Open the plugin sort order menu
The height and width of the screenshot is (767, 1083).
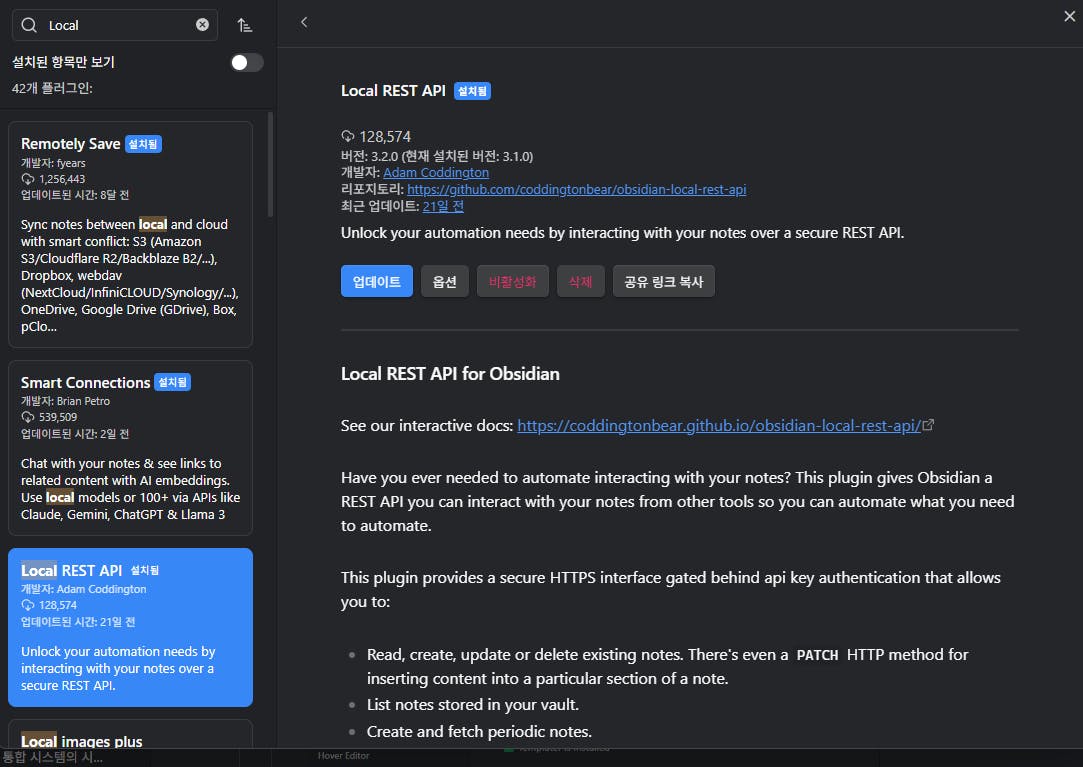[245, 26]
